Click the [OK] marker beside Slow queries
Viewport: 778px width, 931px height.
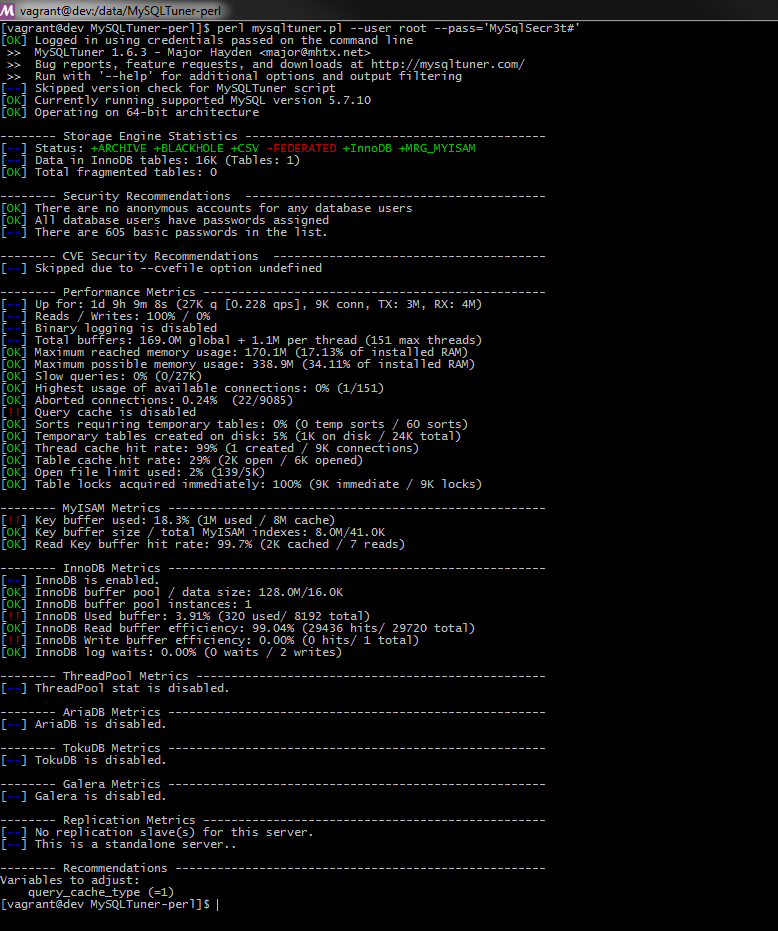(14, 376)
